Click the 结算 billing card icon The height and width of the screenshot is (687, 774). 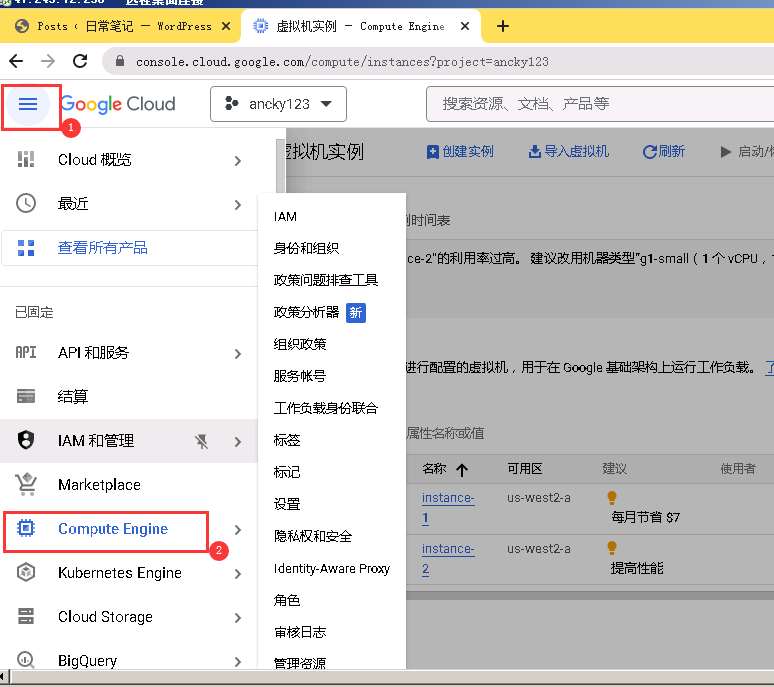pos(26,396)
